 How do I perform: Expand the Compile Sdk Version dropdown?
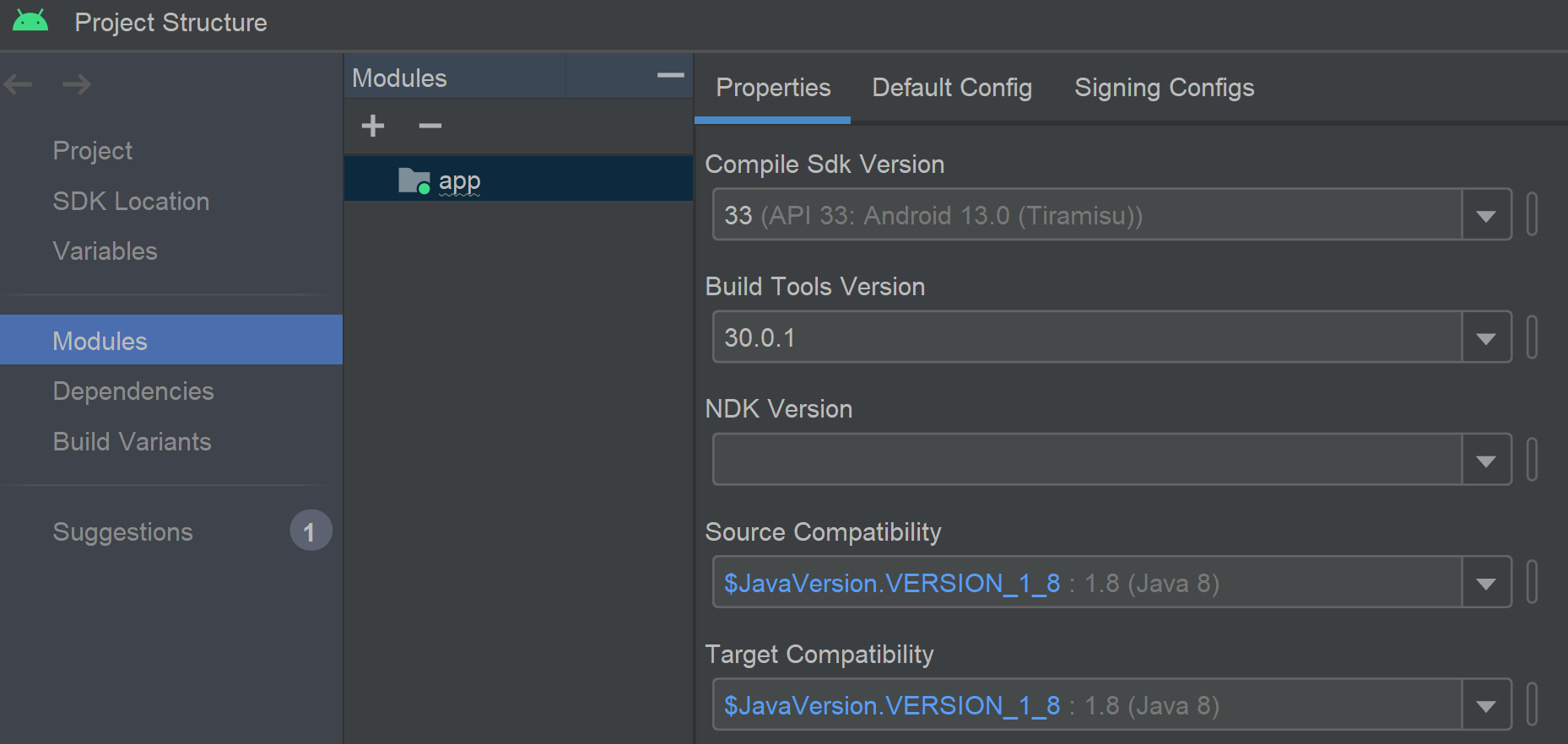point(1486,215)
